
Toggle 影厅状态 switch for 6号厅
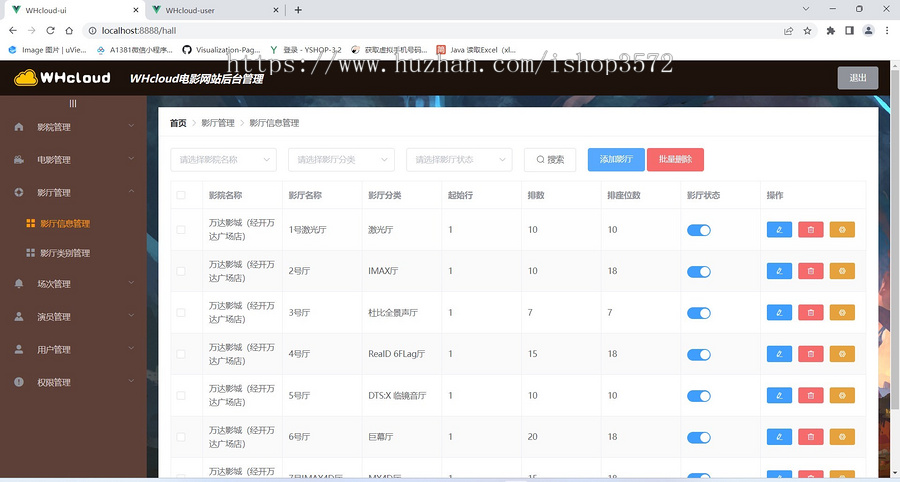coord(699,437)
